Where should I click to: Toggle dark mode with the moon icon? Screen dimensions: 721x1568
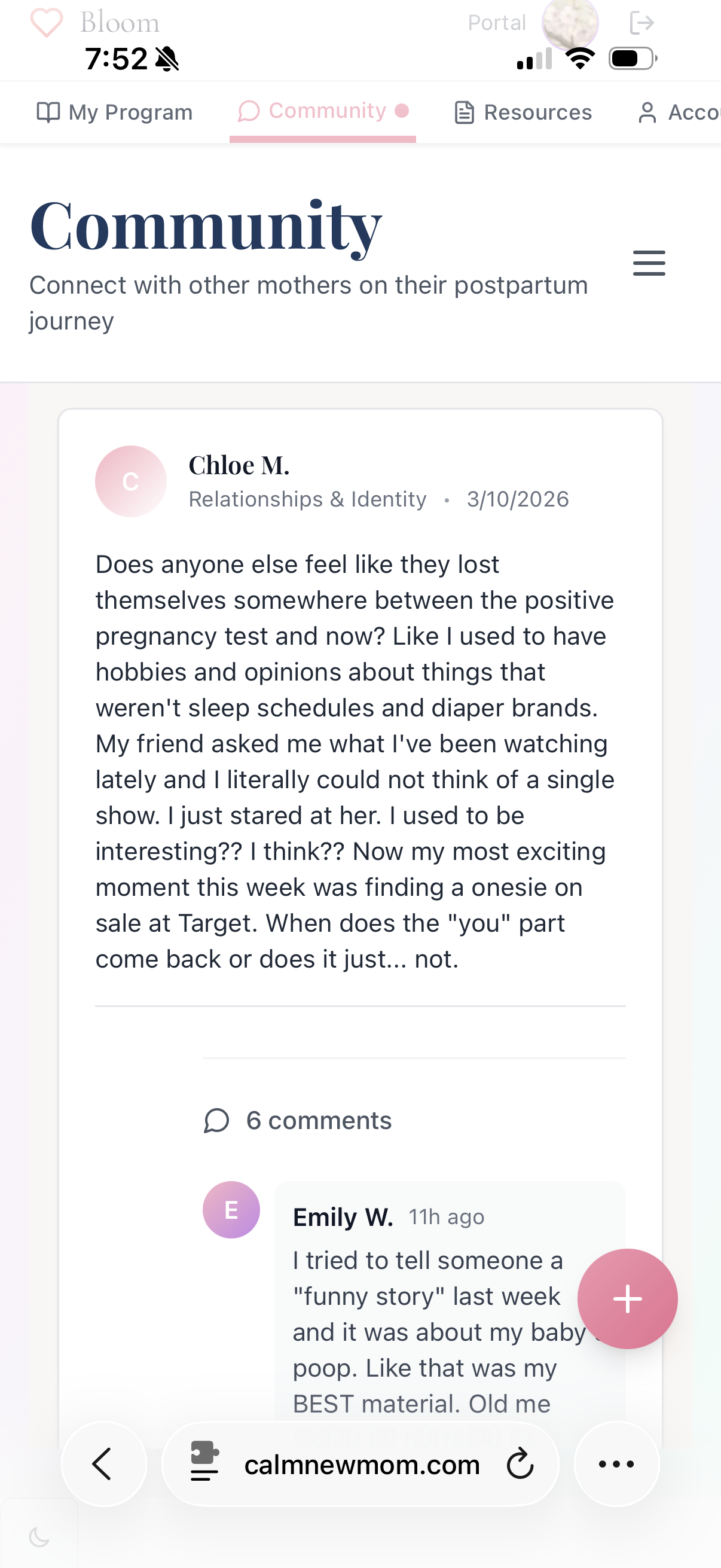[39, 1537]
